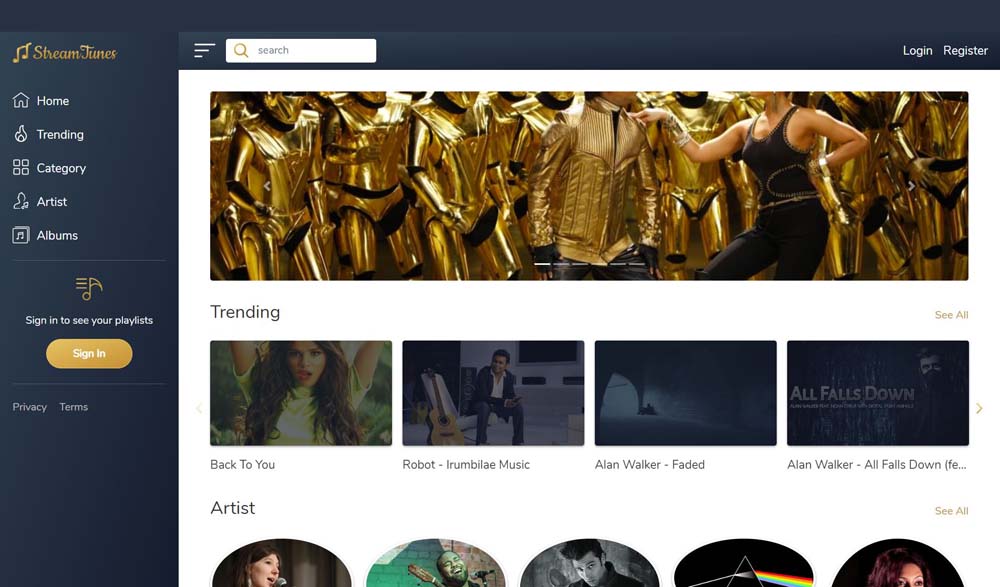Click the StreamTunes logo
Viewport: 1000px width, 587px height.
pyautogui.click(x=65, y=52)
